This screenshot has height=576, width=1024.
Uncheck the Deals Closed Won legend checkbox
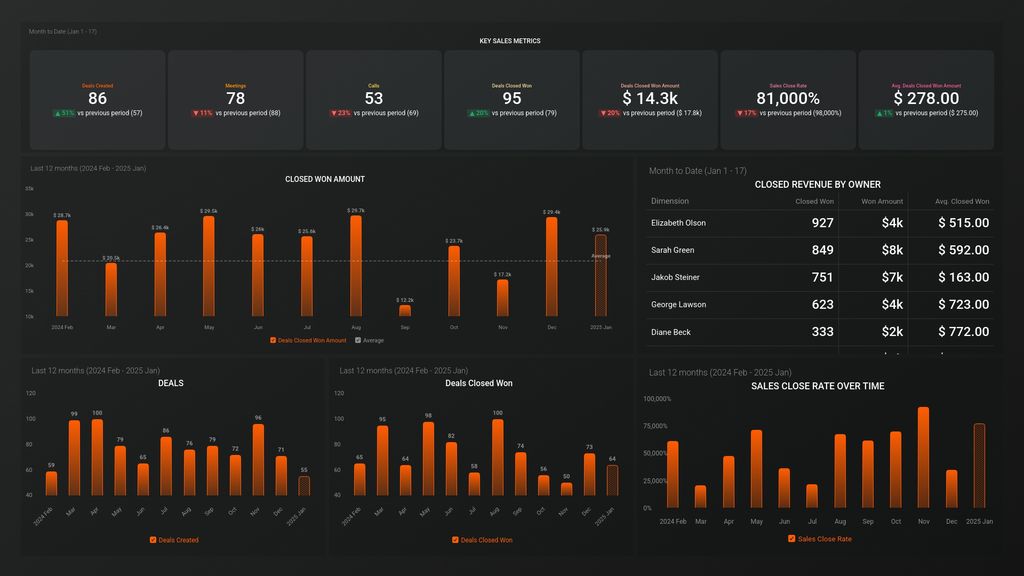[455, 540]
